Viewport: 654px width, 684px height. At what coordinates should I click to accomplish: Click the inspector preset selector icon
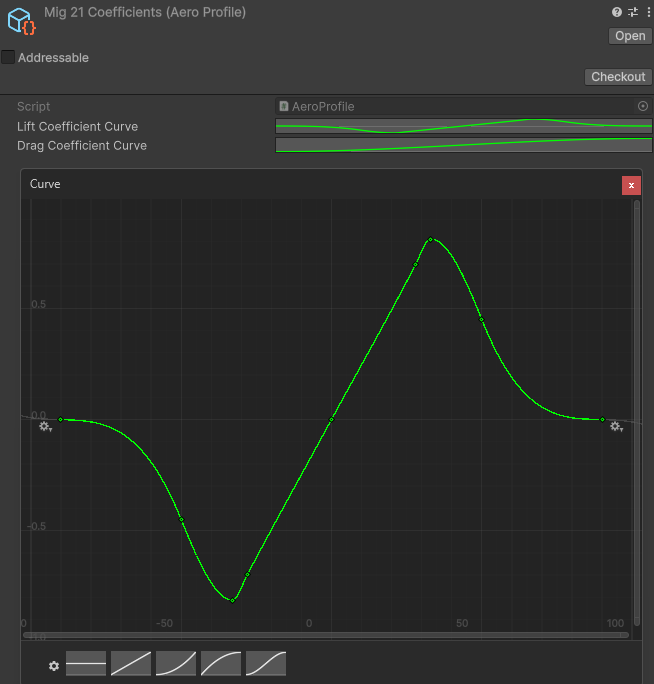(x=632, y=12)
